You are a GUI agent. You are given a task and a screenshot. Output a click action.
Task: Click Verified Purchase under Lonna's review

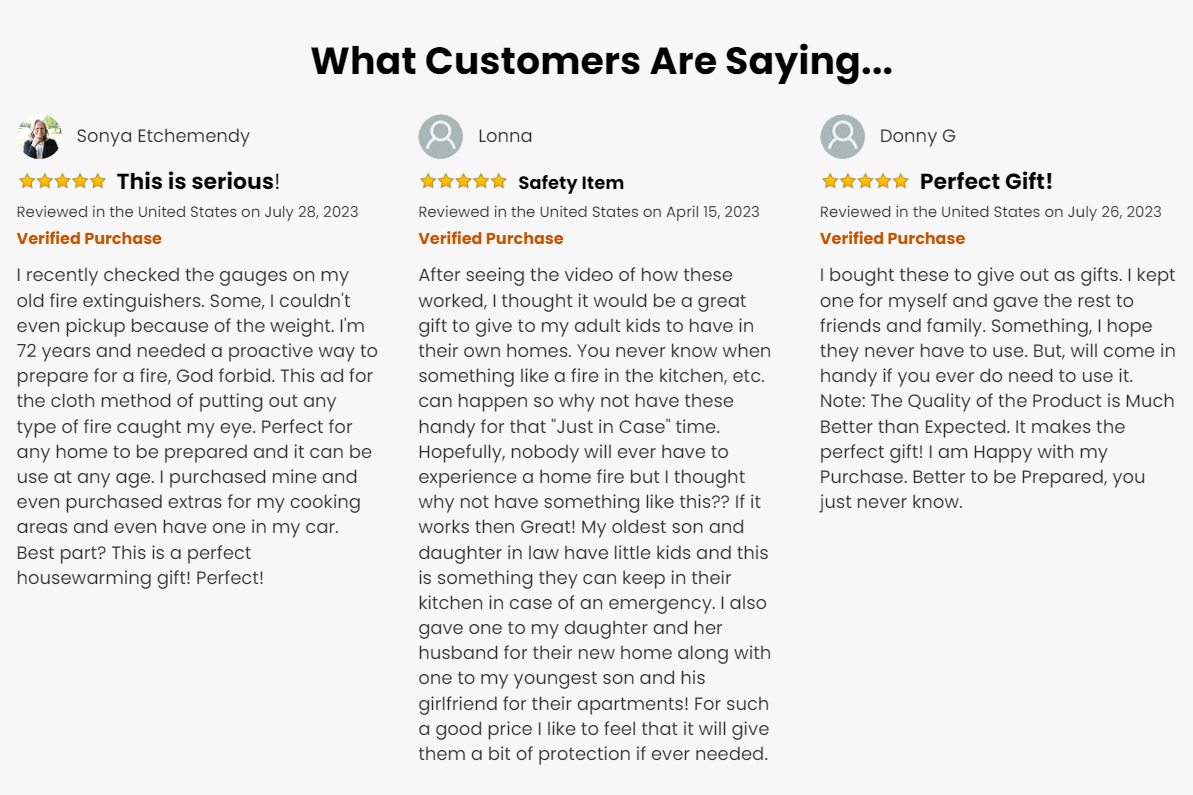coord(491,238)
